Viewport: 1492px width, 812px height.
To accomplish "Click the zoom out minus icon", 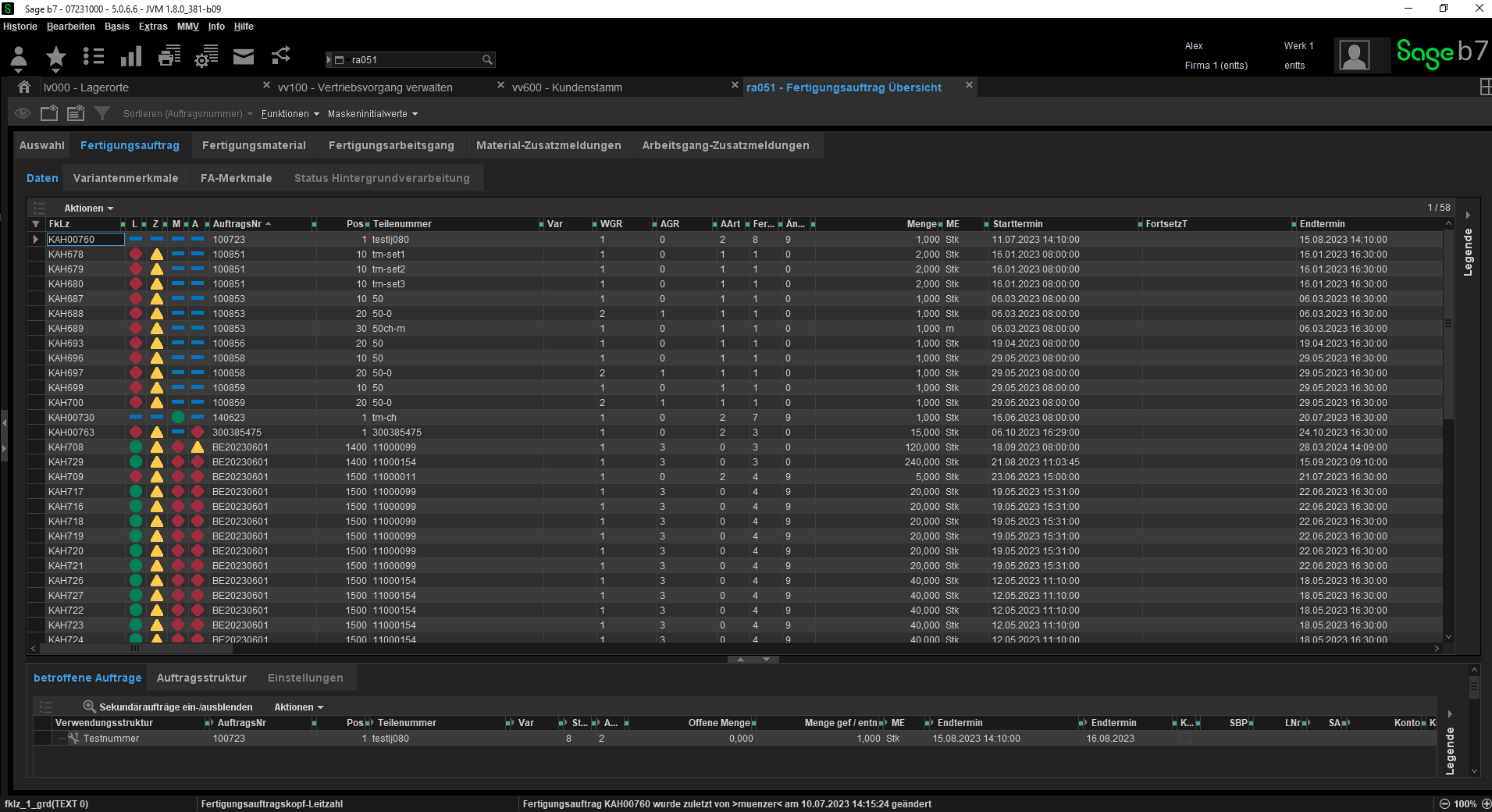I will 1444,803.
